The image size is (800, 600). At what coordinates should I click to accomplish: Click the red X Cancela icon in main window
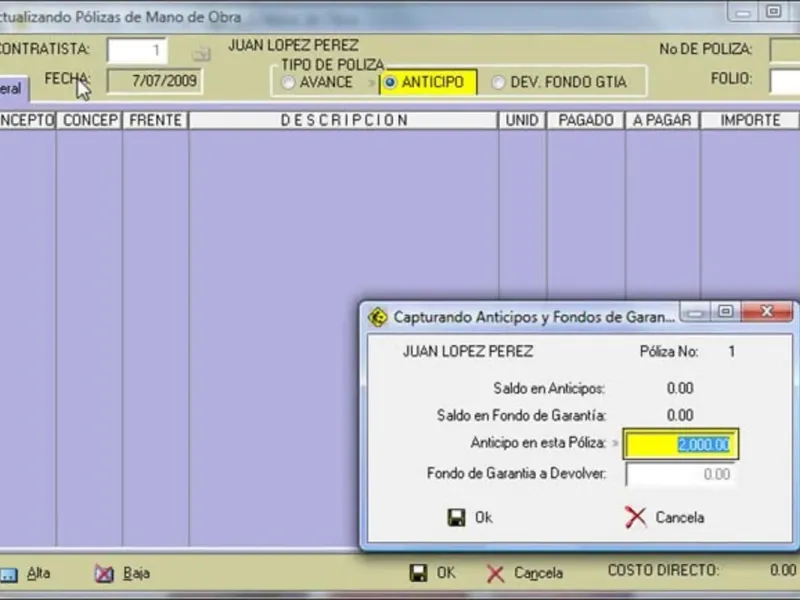495,574
